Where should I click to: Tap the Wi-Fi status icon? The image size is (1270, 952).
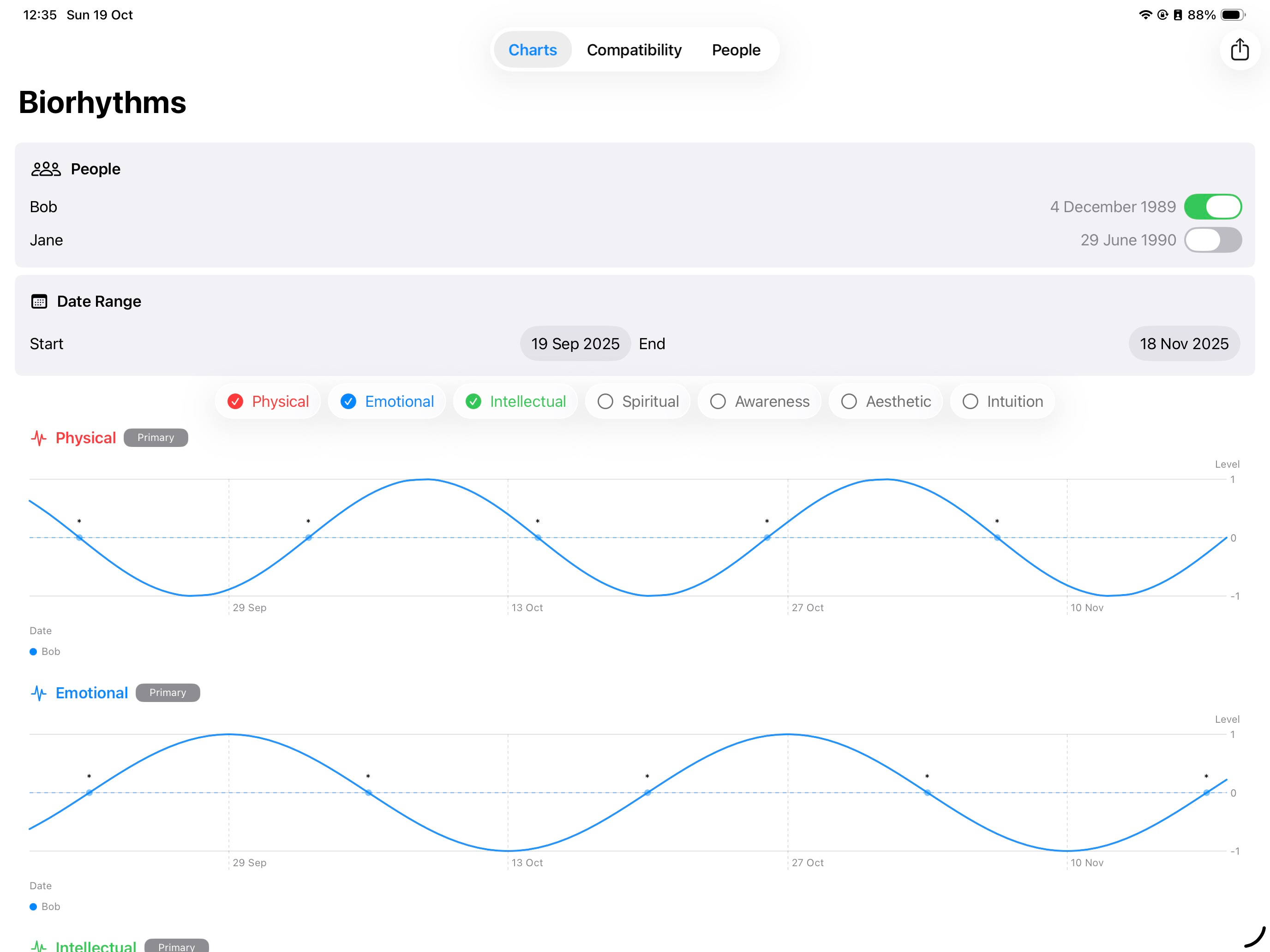(x=1145, y=15)
